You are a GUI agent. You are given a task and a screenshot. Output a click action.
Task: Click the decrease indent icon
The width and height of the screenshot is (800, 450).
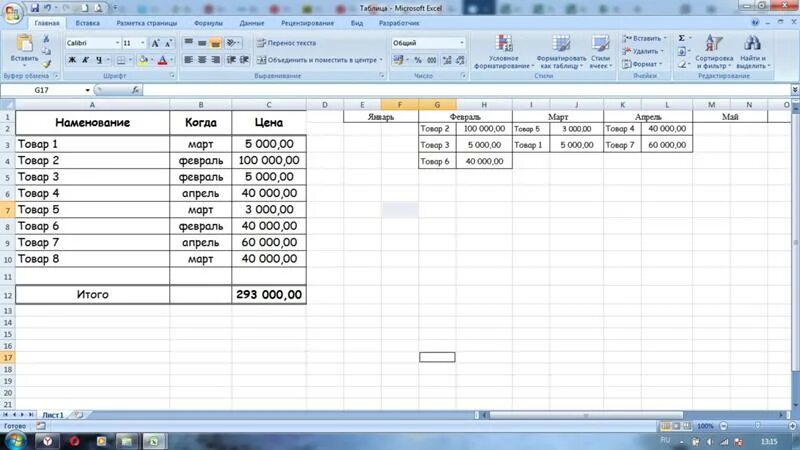coord(231,60)
